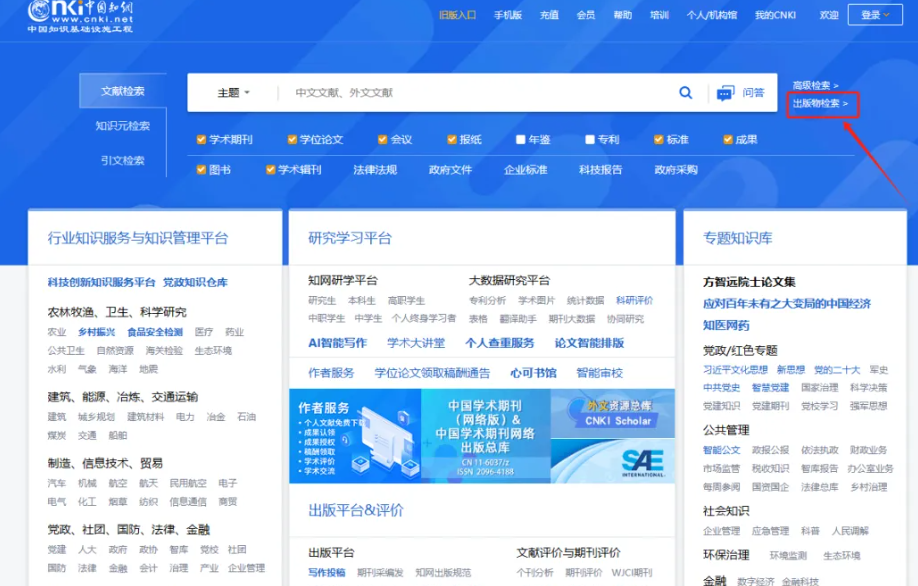Image resolution: width=918 pixels, height=586 pixels.
Task: Click the CNKI logo
Action: click(x=80, y=16)
